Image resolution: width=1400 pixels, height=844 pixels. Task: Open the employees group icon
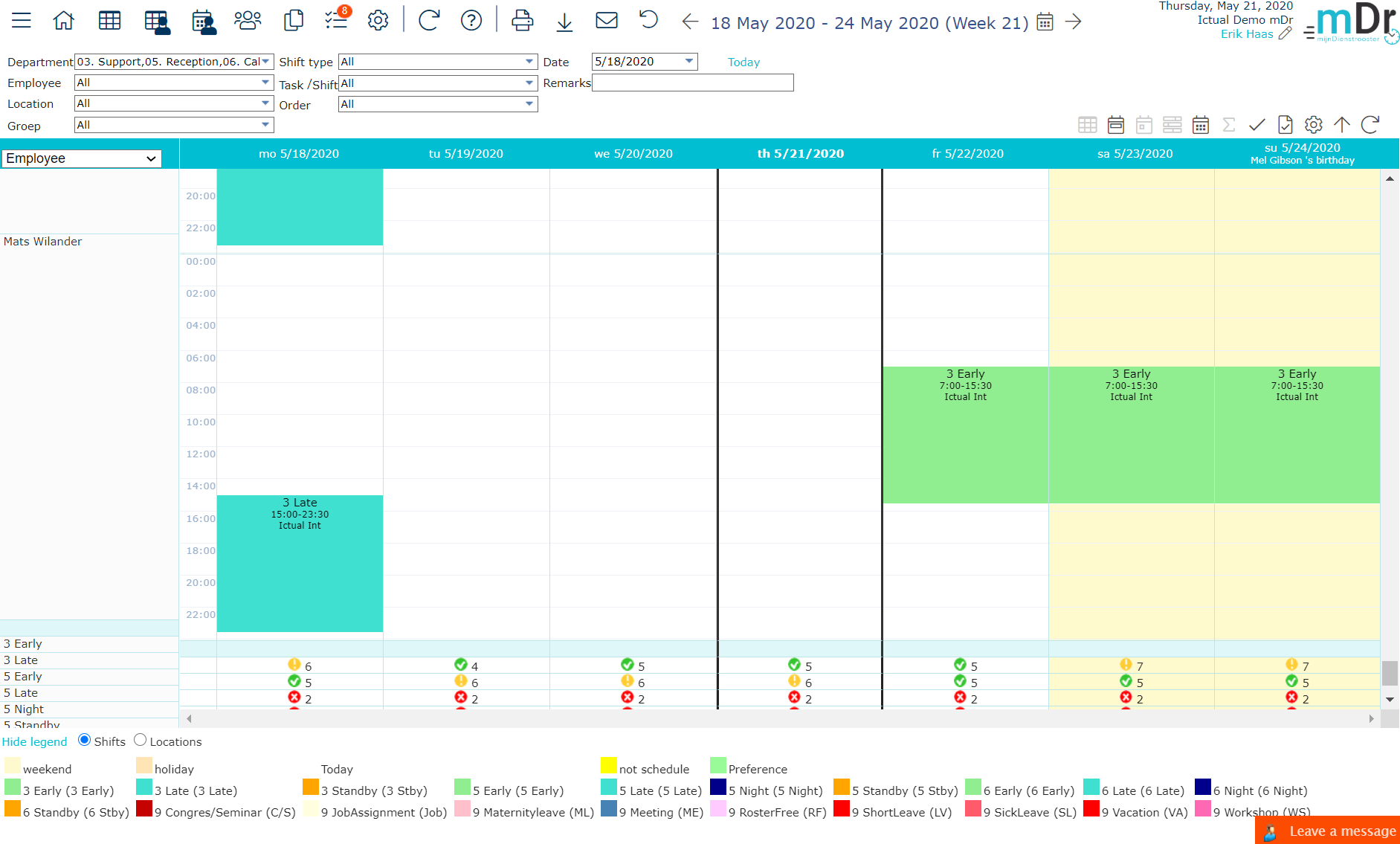point(247,21)
